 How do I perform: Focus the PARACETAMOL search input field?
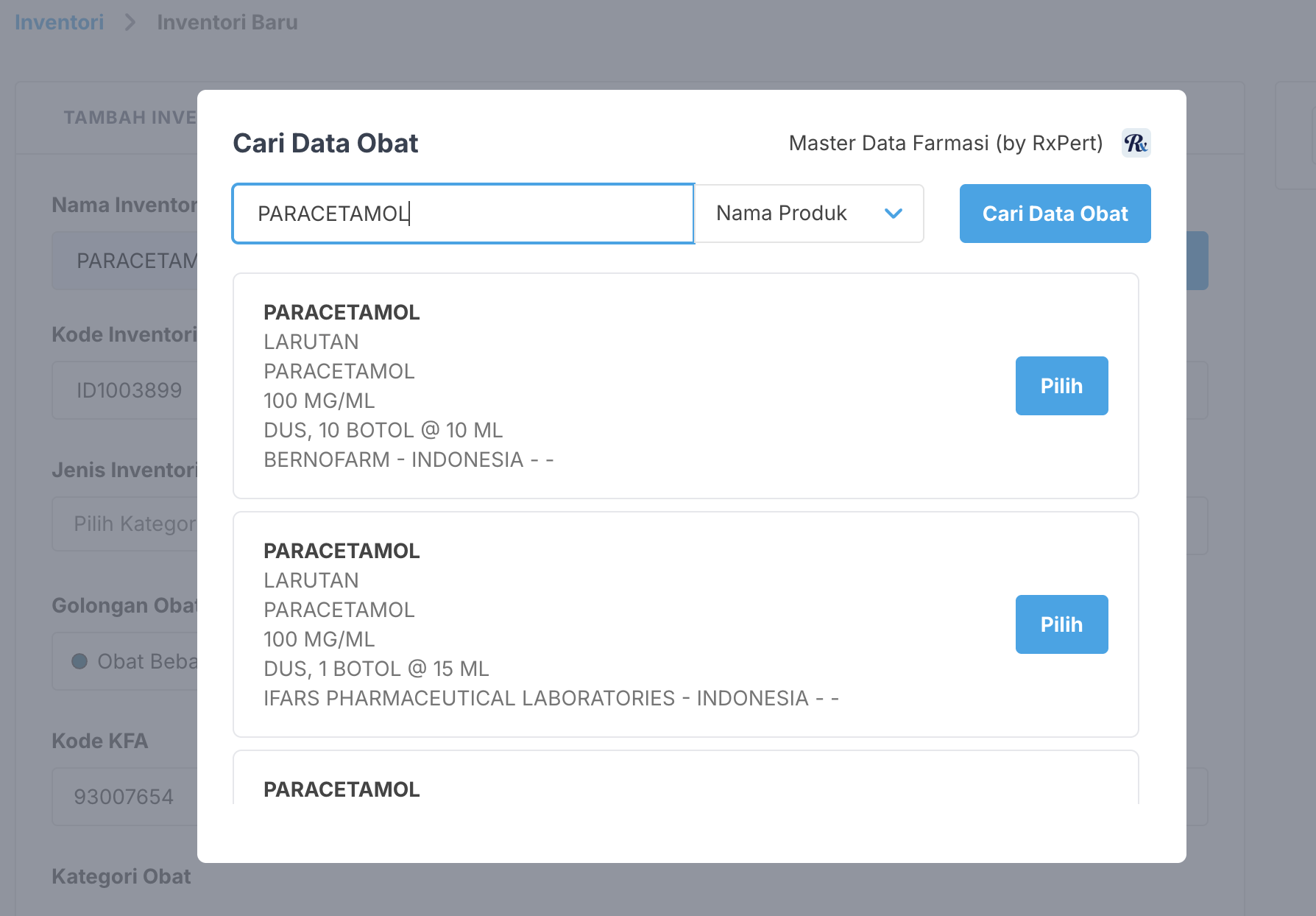coord(463,214)
